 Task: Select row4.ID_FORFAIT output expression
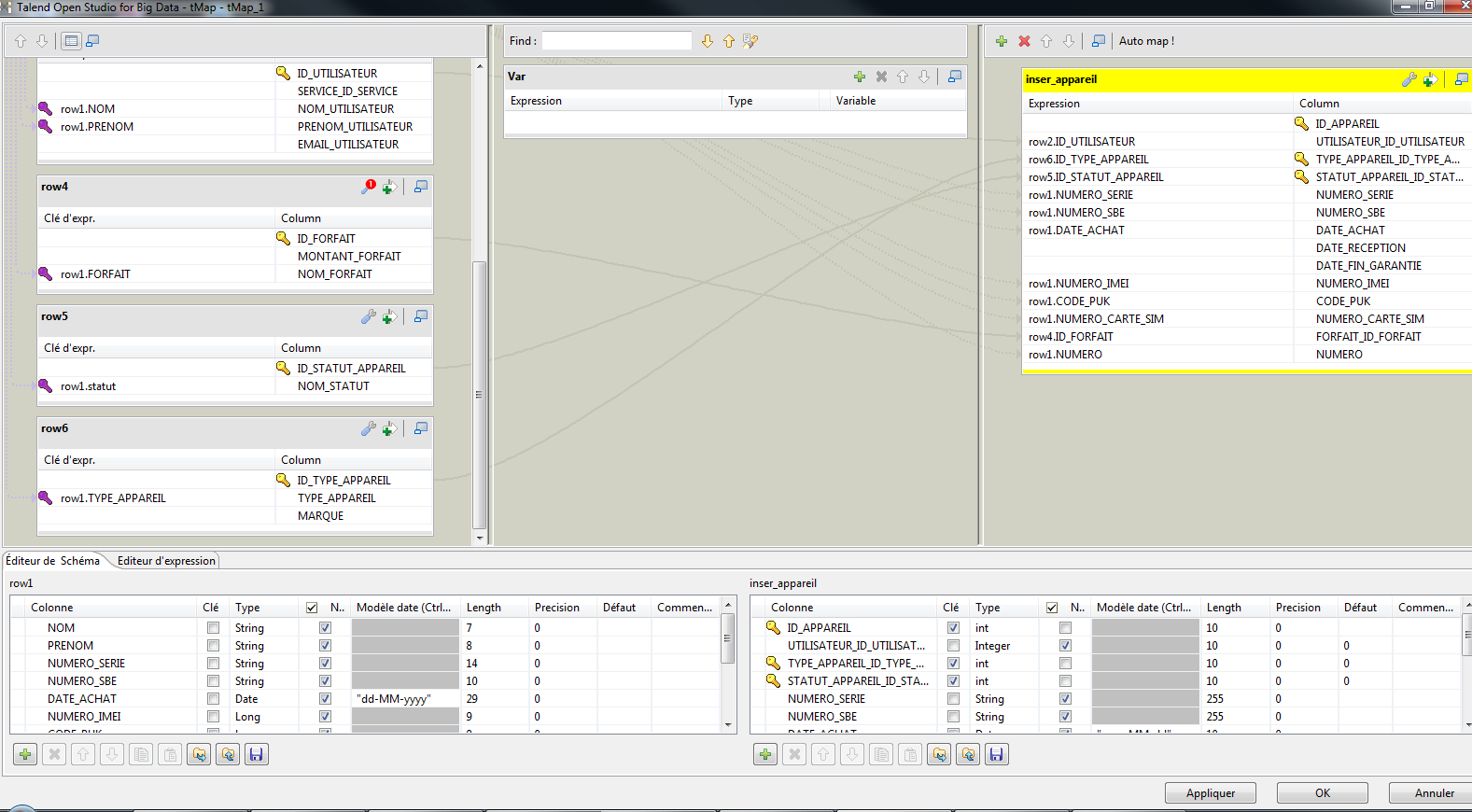click(x=1071, y=337)
